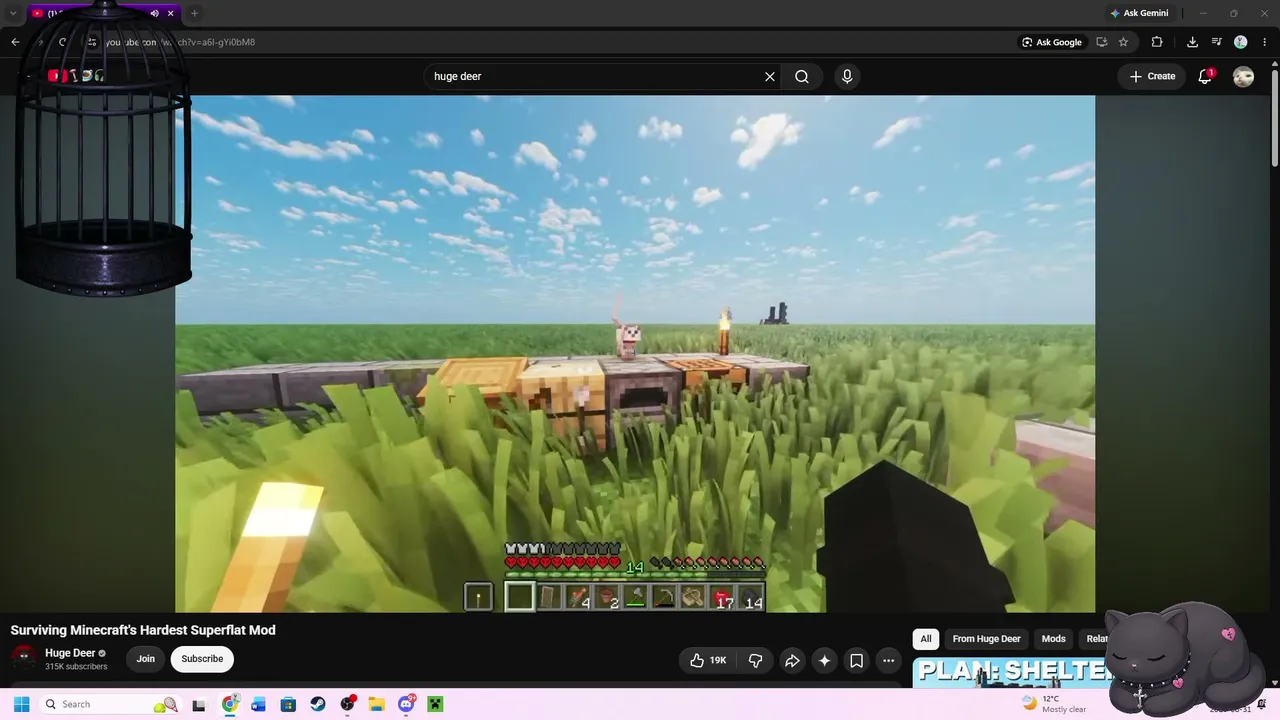Go back with the browser back arrow
Viewport: 1280px width, 720px height.
(15, 42)
